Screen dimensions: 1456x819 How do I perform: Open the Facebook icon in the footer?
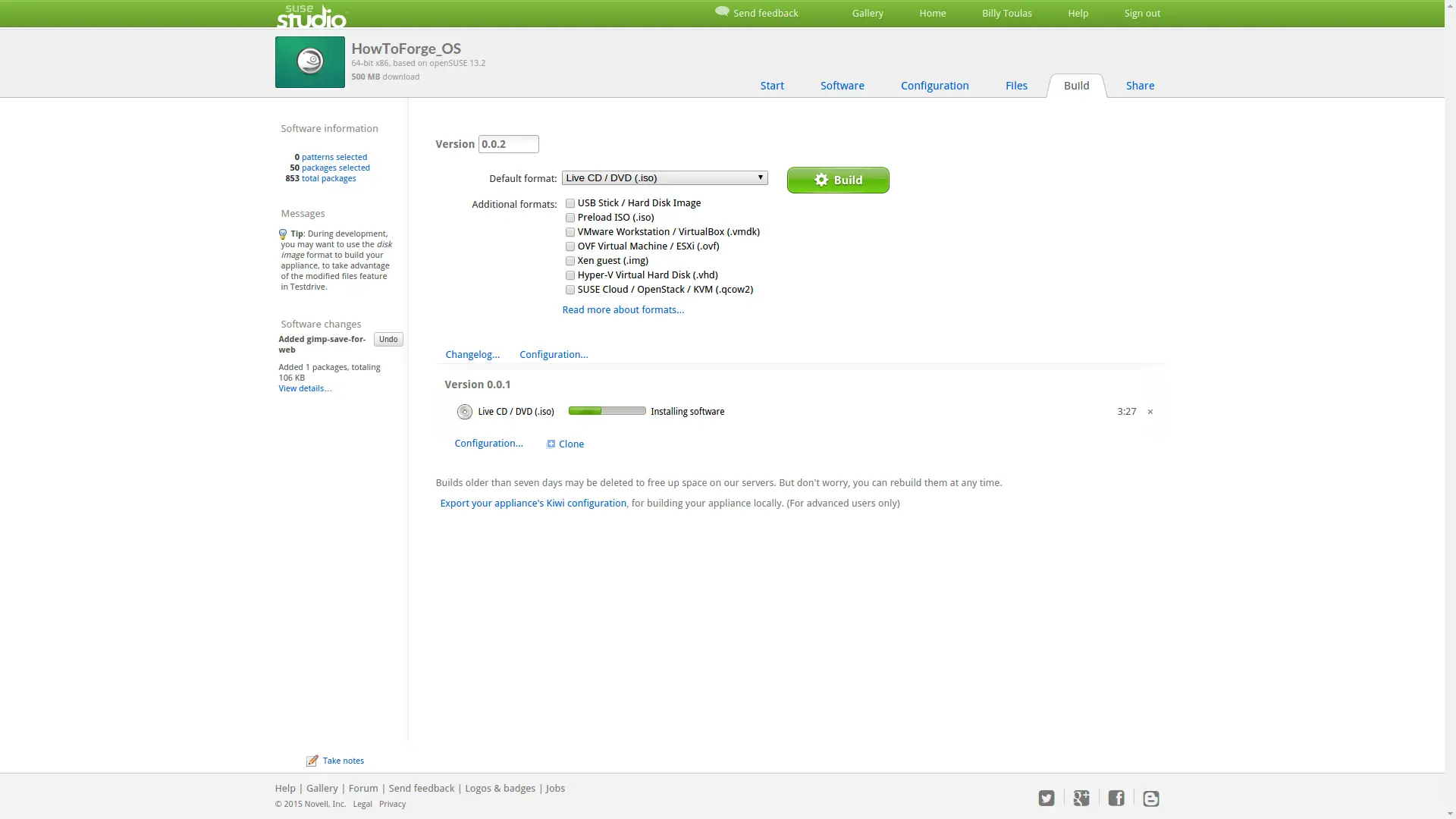1116,799
